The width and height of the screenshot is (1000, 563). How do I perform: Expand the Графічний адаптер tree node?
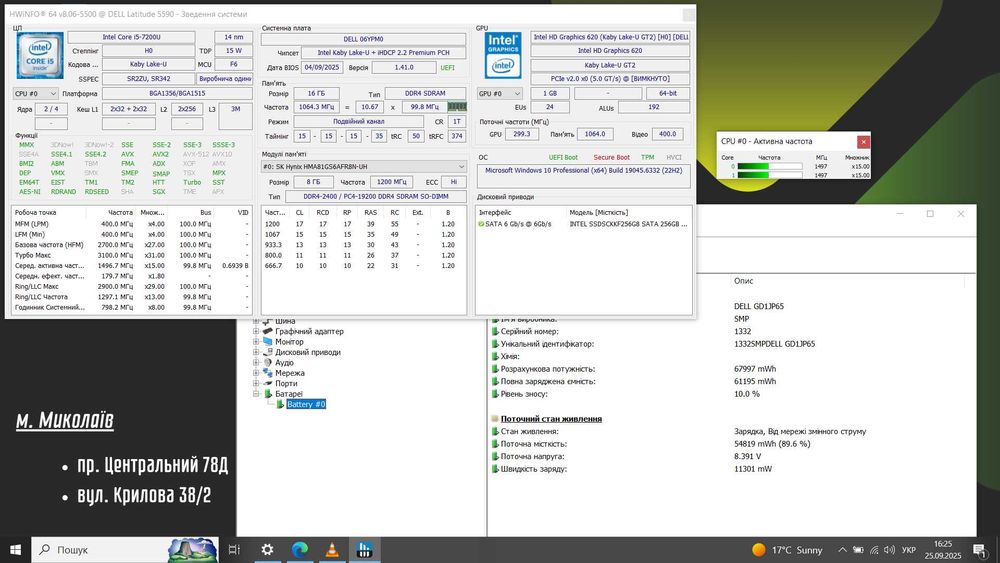click(x=256, y=331)
